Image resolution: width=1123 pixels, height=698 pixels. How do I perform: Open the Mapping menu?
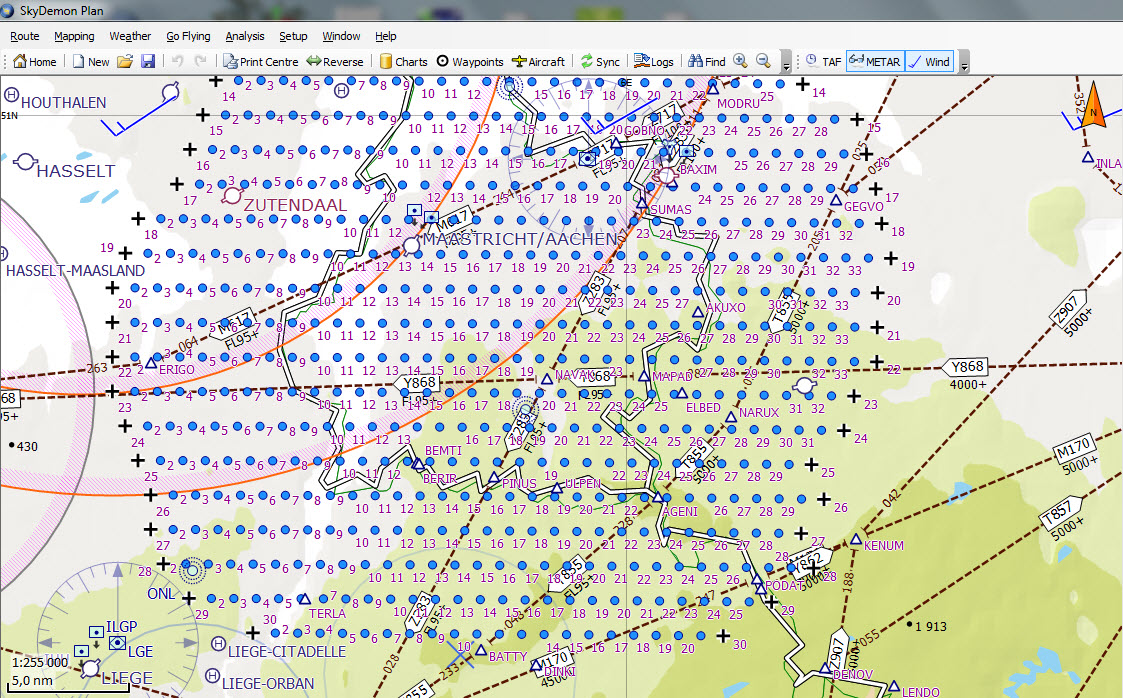click(74, 36)
